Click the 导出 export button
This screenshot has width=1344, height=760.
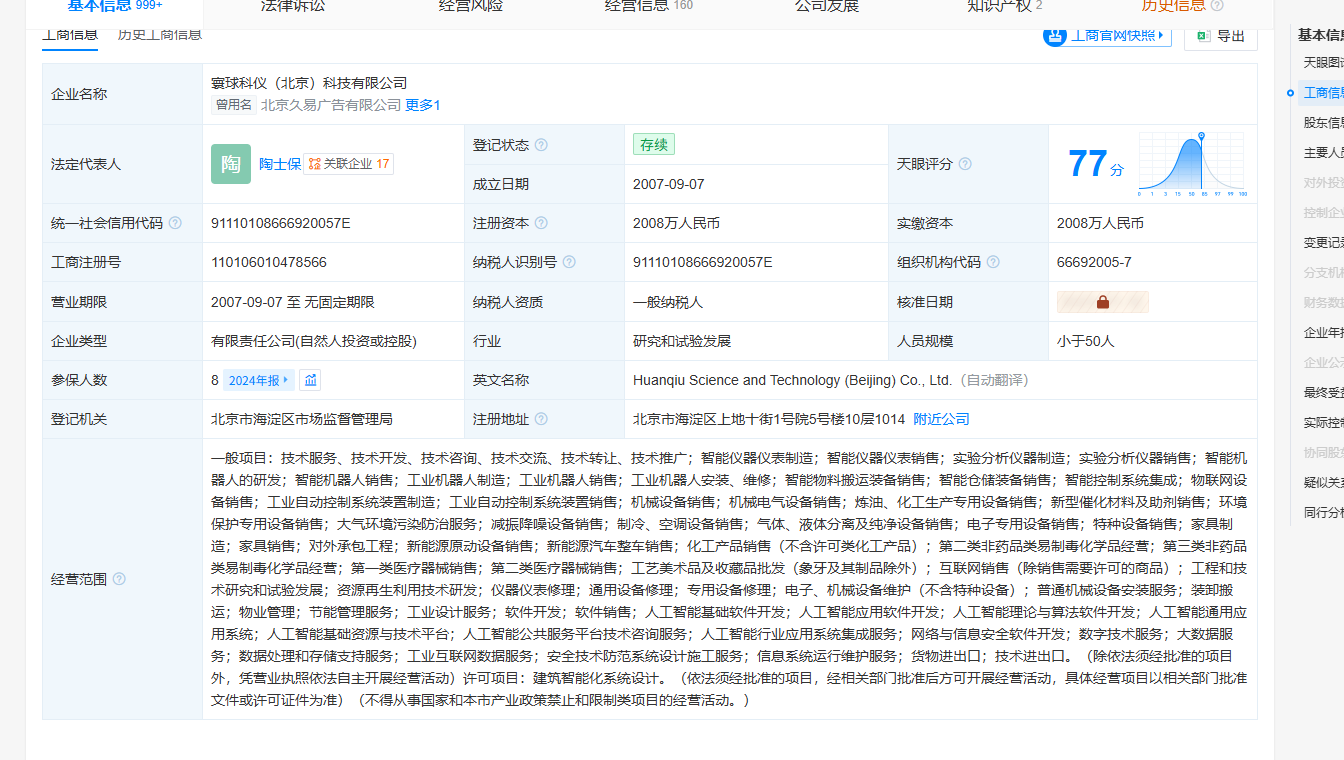1220,36
